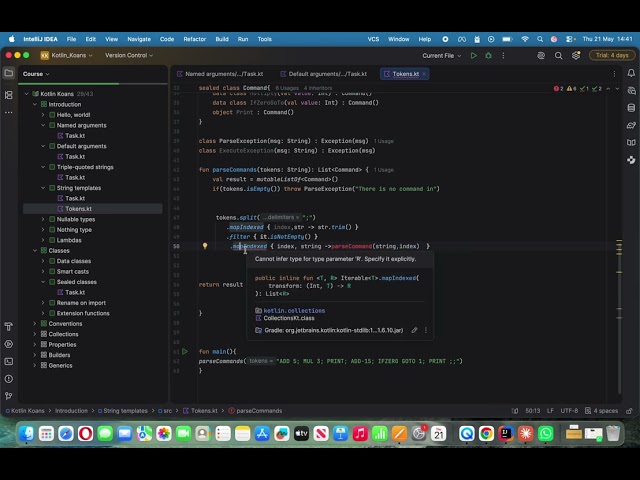Open Build tool window hammer icon

[9, 327]
